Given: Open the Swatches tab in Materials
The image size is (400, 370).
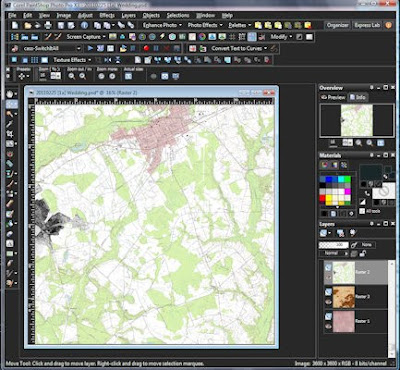Looking at the screenshot, I should pyautogui.click(x=344, y=165).
